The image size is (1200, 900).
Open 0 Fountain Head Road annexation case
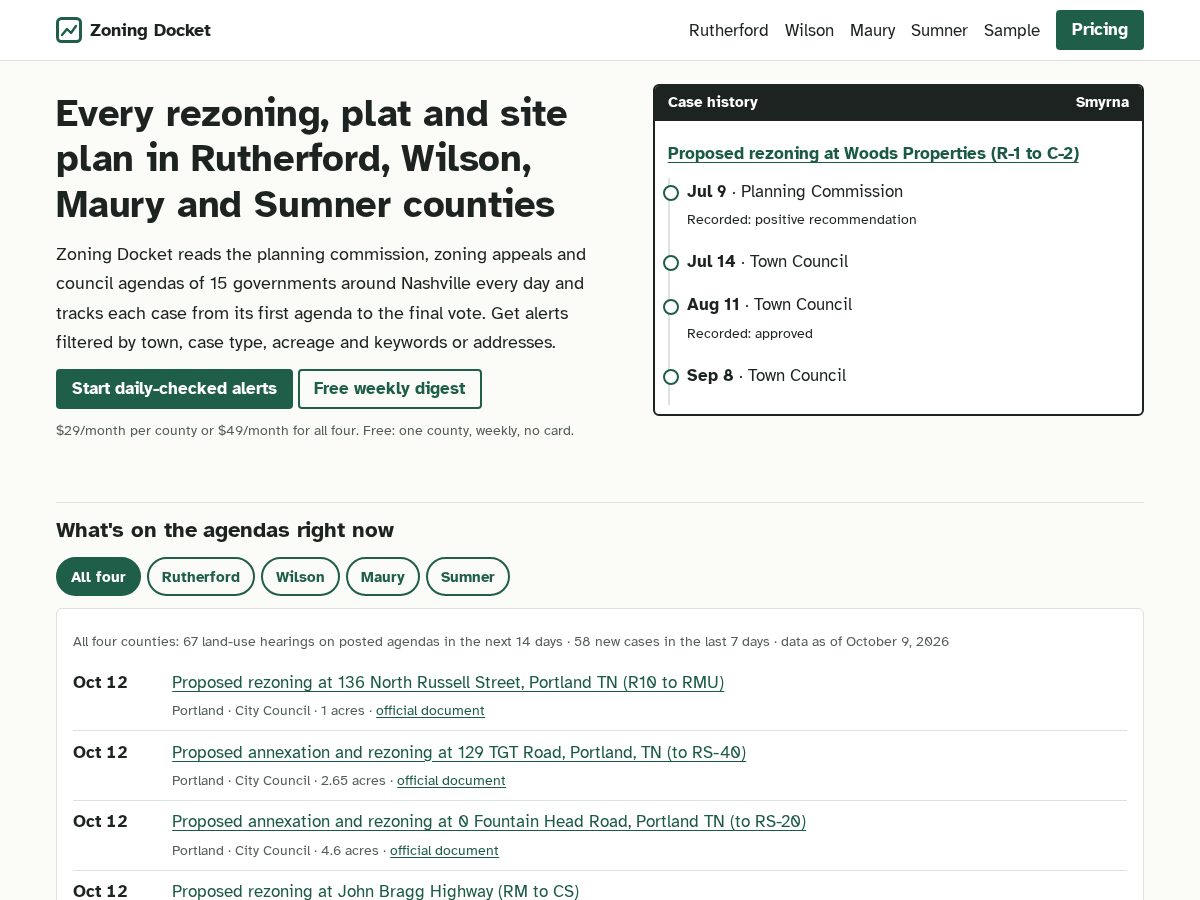pos(489,821)
